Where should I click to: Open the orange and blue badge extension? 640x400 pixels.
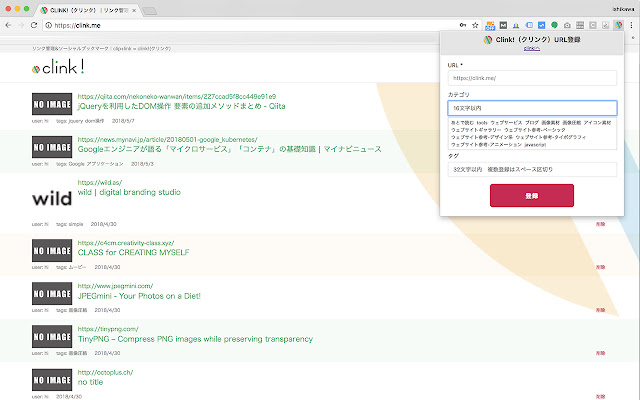[x=490, y=26]
